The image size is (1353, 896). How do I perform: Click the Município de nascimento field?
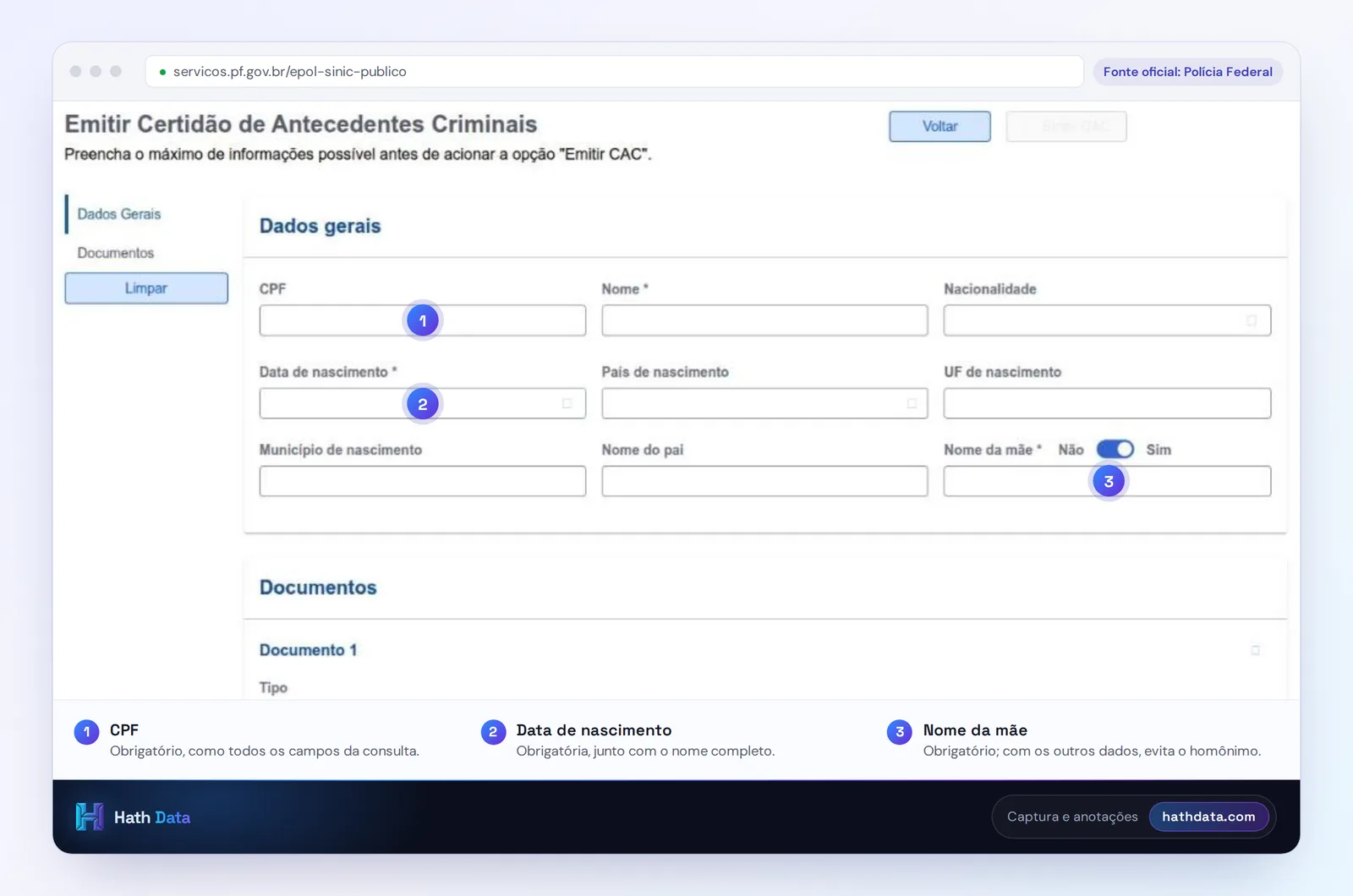(x=423, y=481)
